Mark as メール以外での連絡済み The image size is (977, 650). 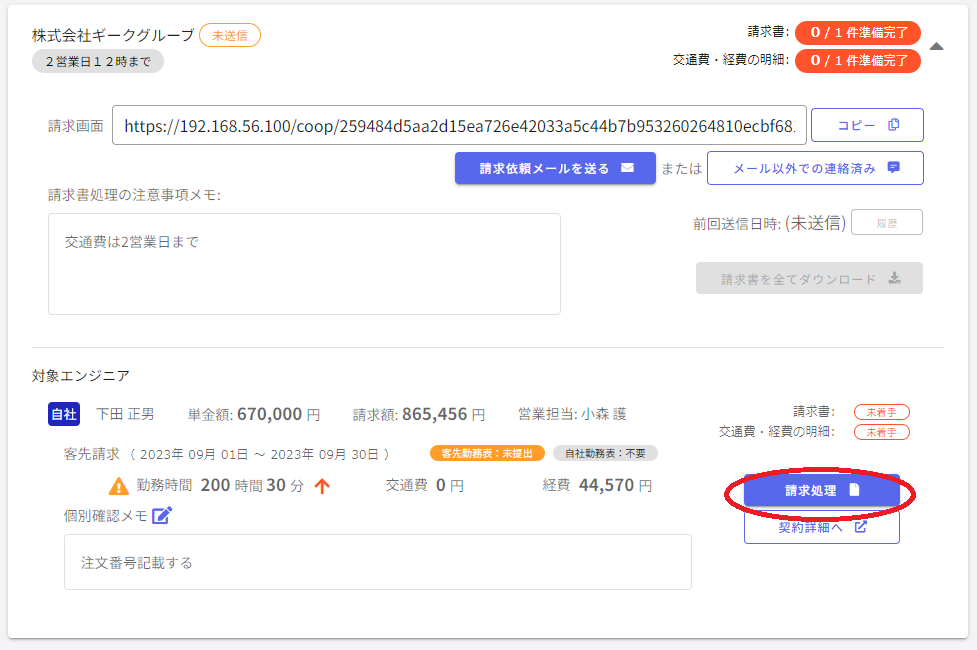coord(814,168)
